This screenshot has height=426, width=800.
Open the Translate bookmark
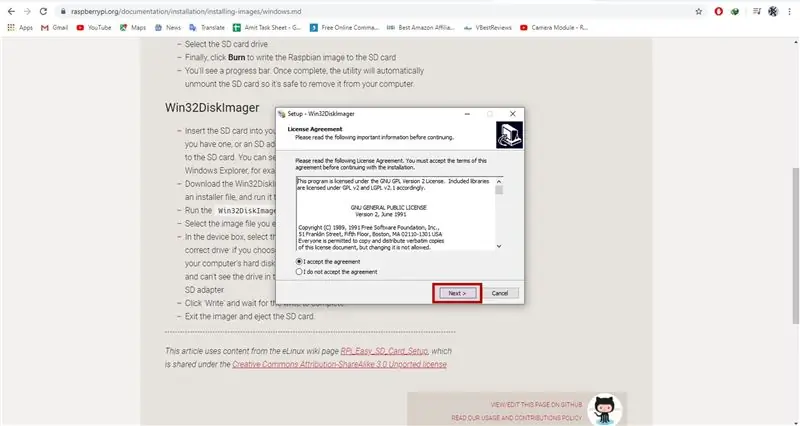[x=207, y=28]
